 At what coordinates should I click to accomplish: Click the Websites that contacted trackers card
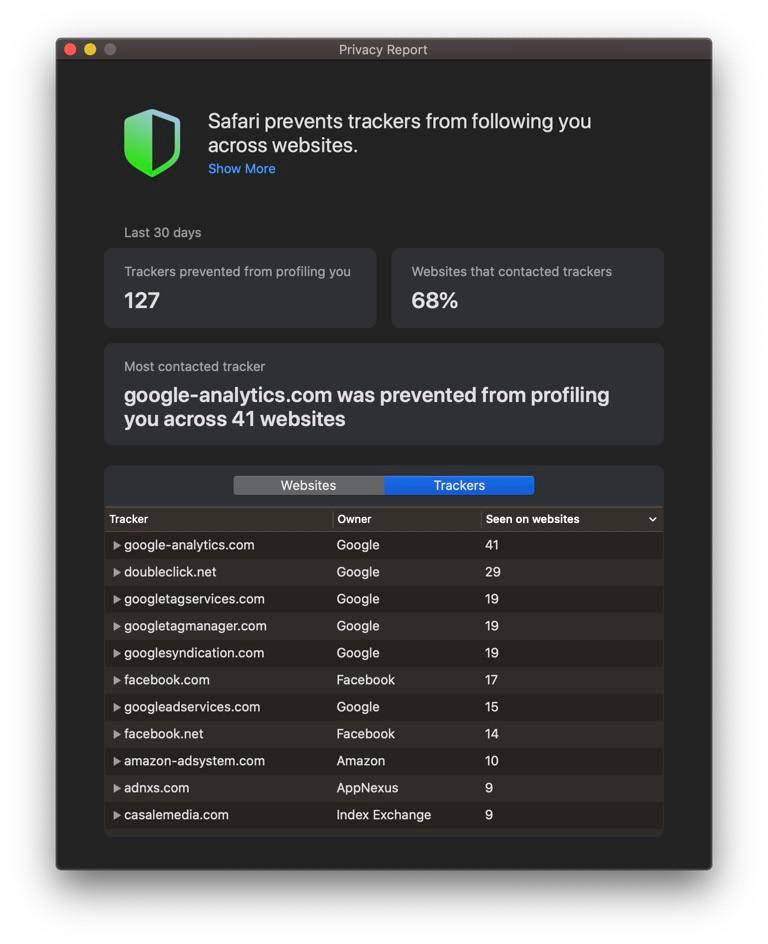tap(527, 288)
